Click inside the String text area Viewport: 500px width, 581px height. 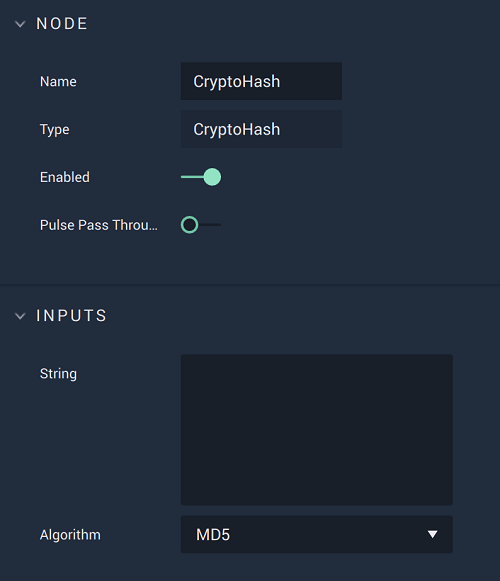(x=317, y=429)
